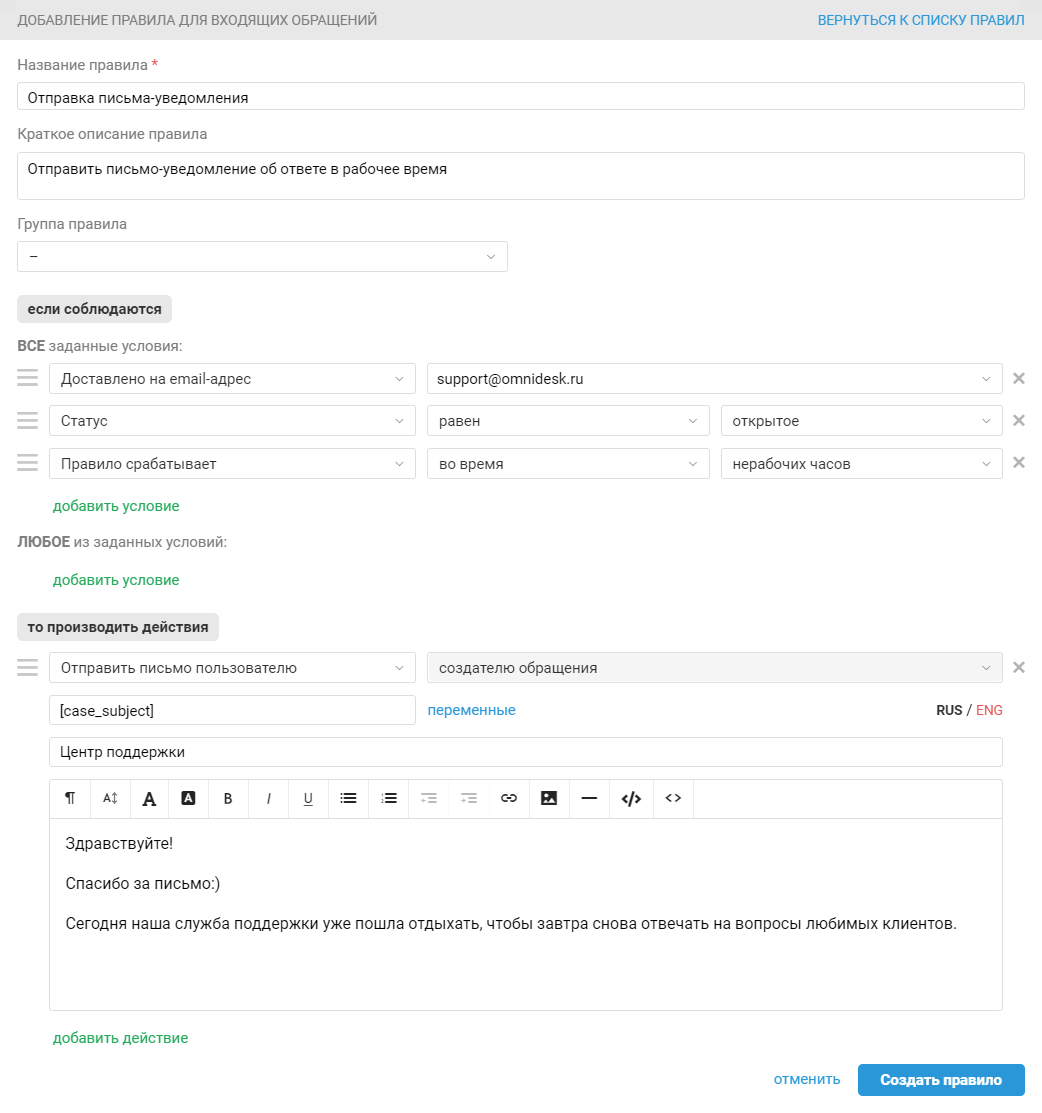The width and height of the screenshot is (1042, 1113).
Task: Click the Название правила input field
Action: coord(520,97)
